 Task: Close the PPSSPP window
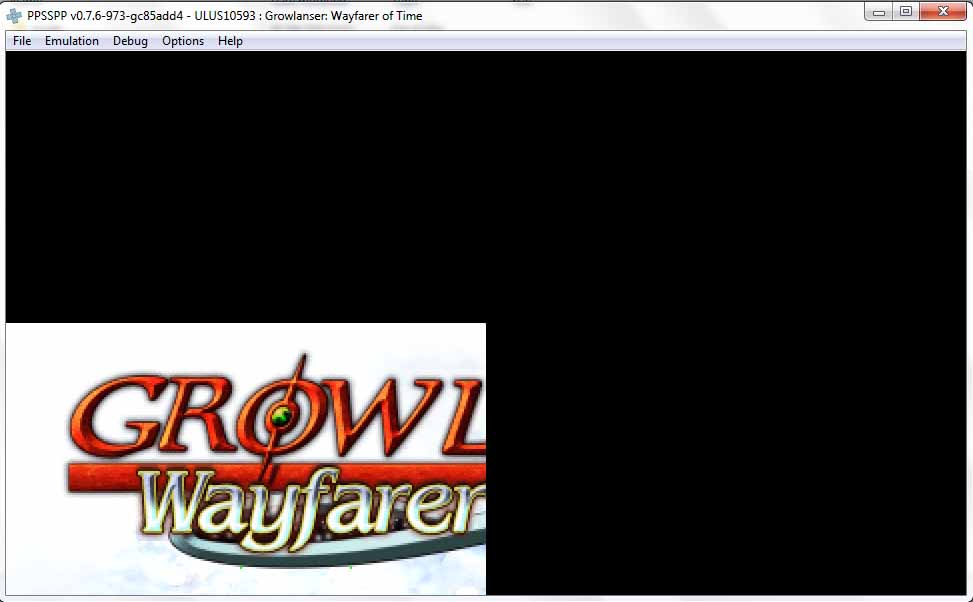click(x=943, y=12)
